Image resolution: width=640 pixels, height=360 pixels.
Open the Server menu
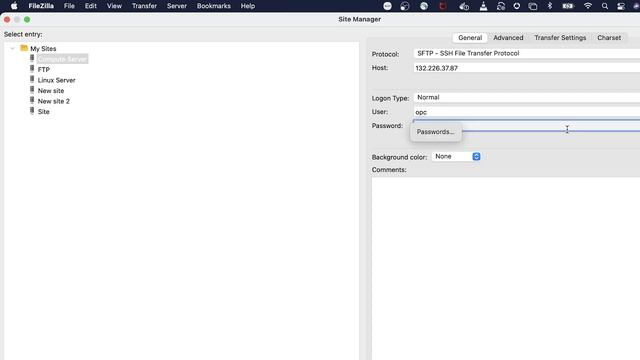point(177,6)
